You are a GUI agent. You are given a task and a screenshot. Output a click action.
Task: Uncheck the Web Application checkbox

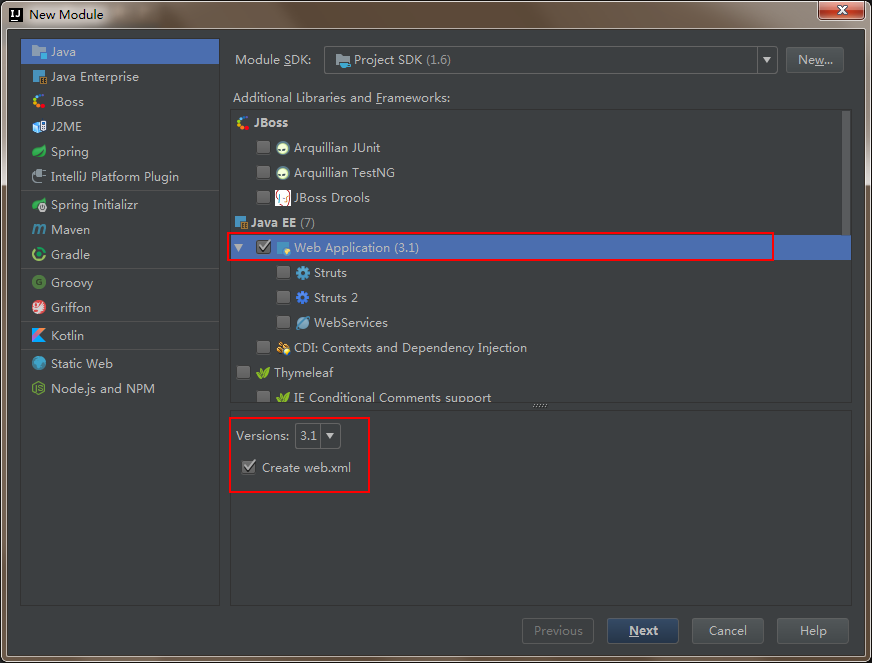pyautogui.click(x=264, y=247)
